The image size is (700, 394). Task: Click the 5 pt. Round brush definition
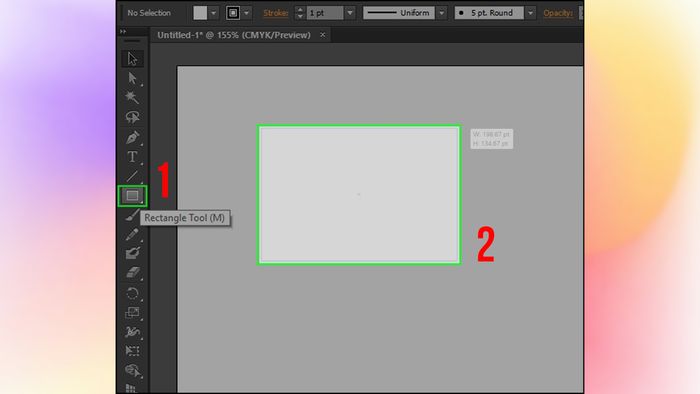[x=489, y=13]
